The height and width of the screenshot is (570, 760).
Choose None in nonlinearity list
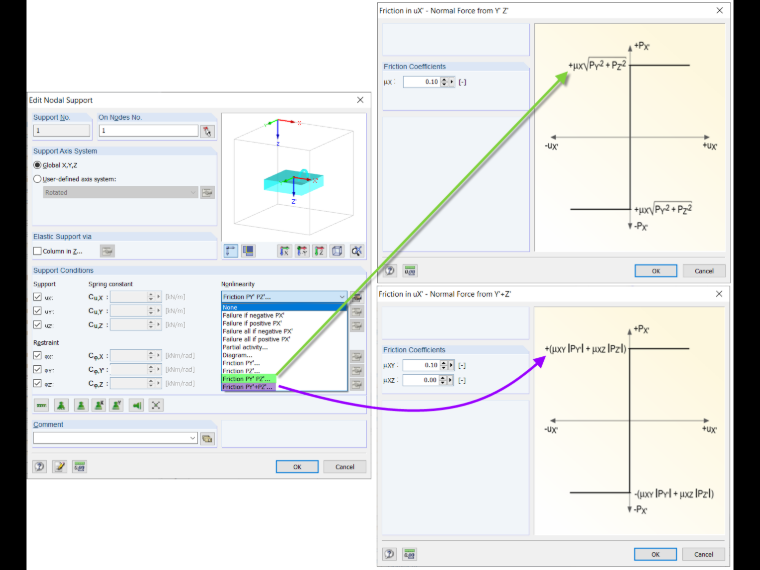[284, 307]
